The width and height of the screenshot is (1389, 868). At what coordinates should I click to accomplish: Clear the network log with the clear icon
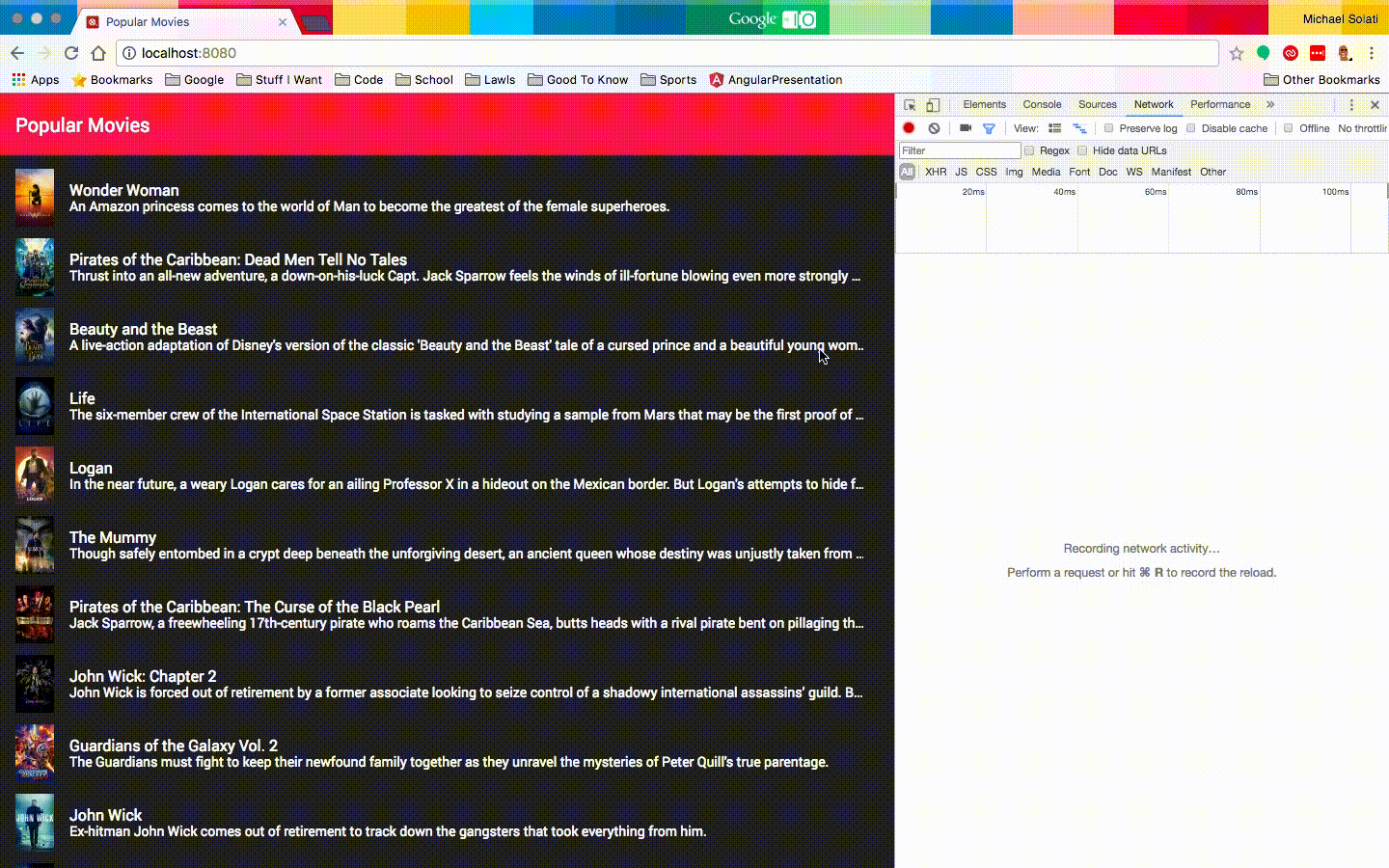pos(934,128)
